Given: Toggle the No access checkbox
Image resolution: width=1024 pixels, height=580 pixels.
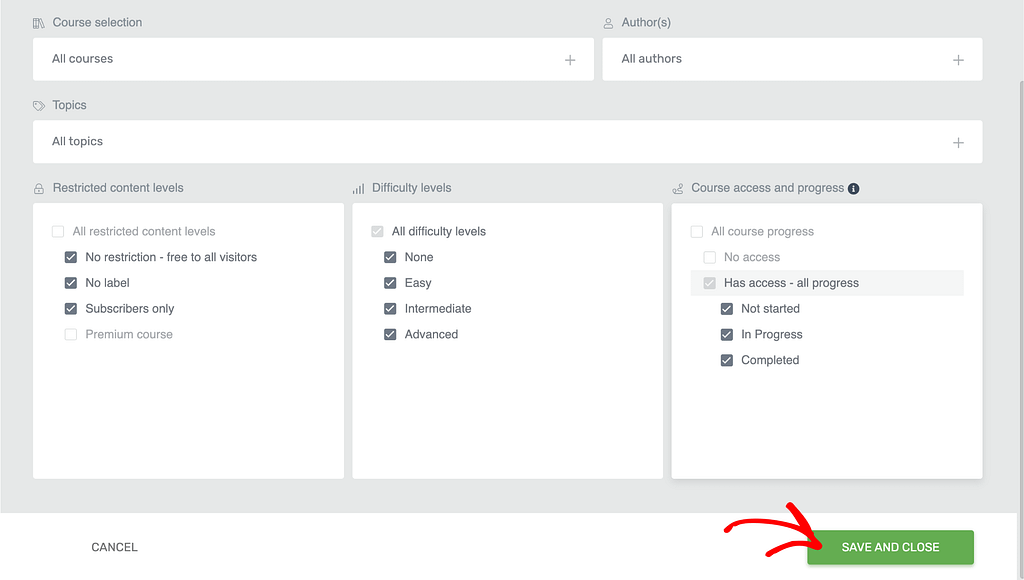Looking at the screenshot, I should pos(709,257).
